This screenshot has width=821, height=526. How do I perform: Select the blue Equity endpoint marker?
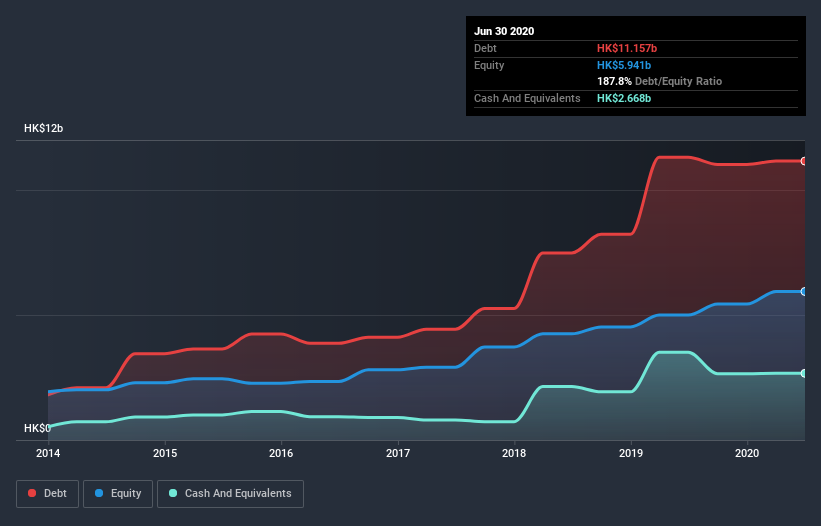(803, 292)
